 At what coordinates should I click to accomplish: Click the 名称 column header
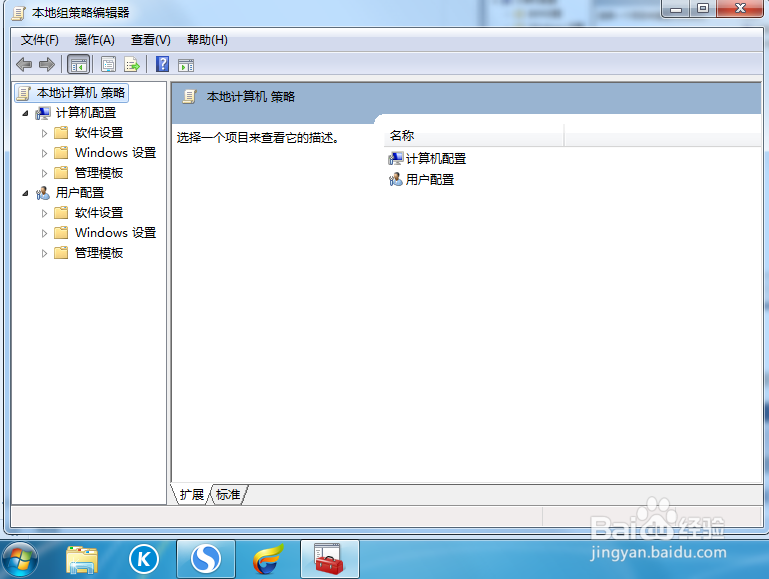point(474,135)
